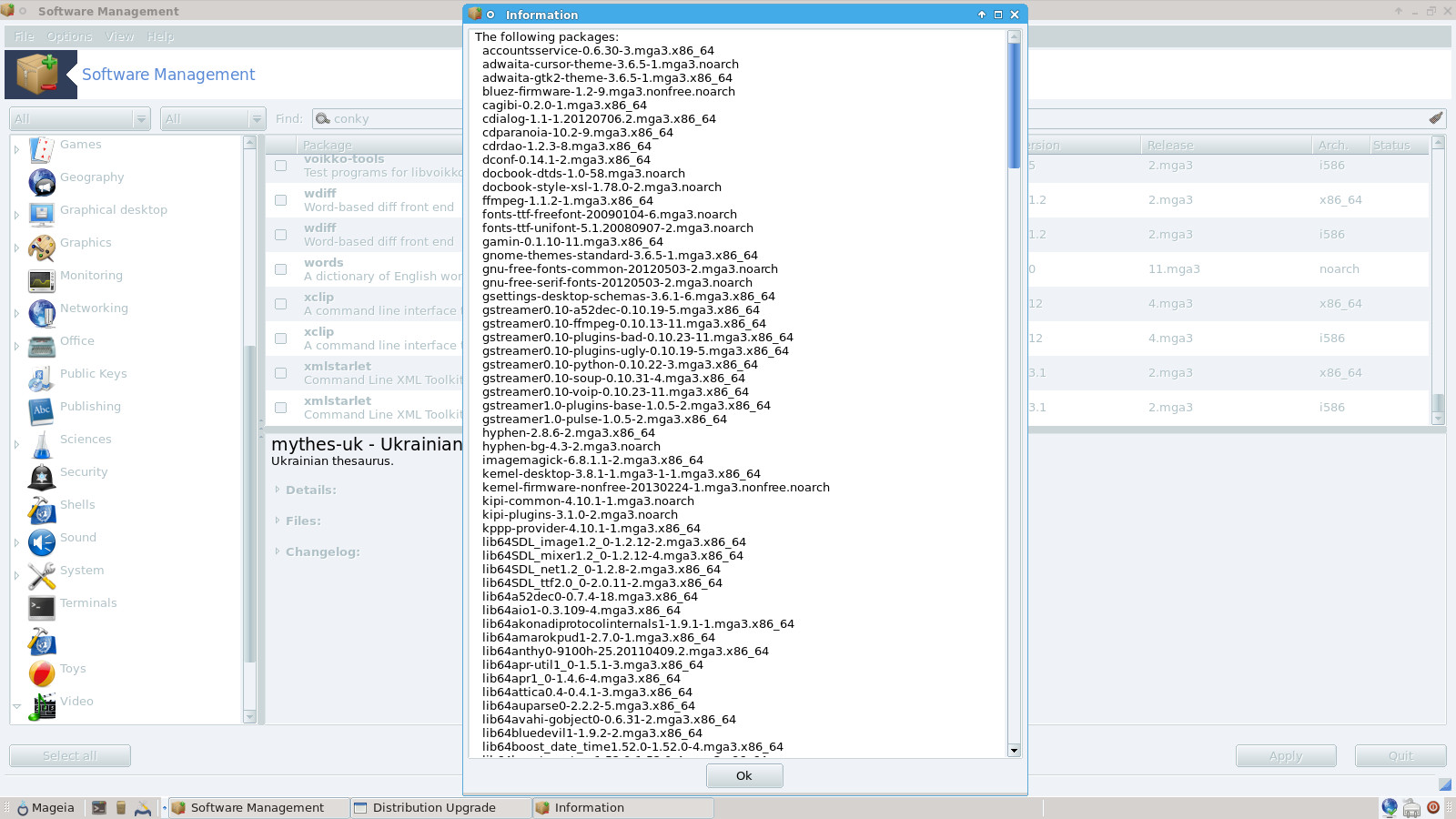The image size is (1456, 819).
Task: Select the Security category icon
Action: (x=42, y=477)
